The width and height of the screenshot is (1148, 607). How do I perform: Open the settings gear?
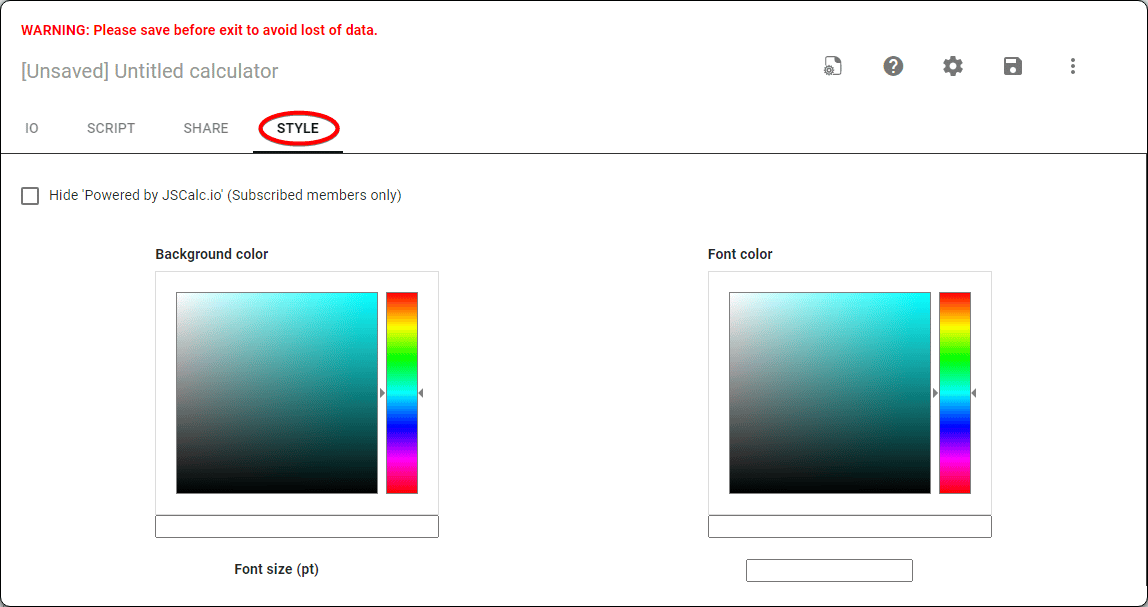click(953, 65)
